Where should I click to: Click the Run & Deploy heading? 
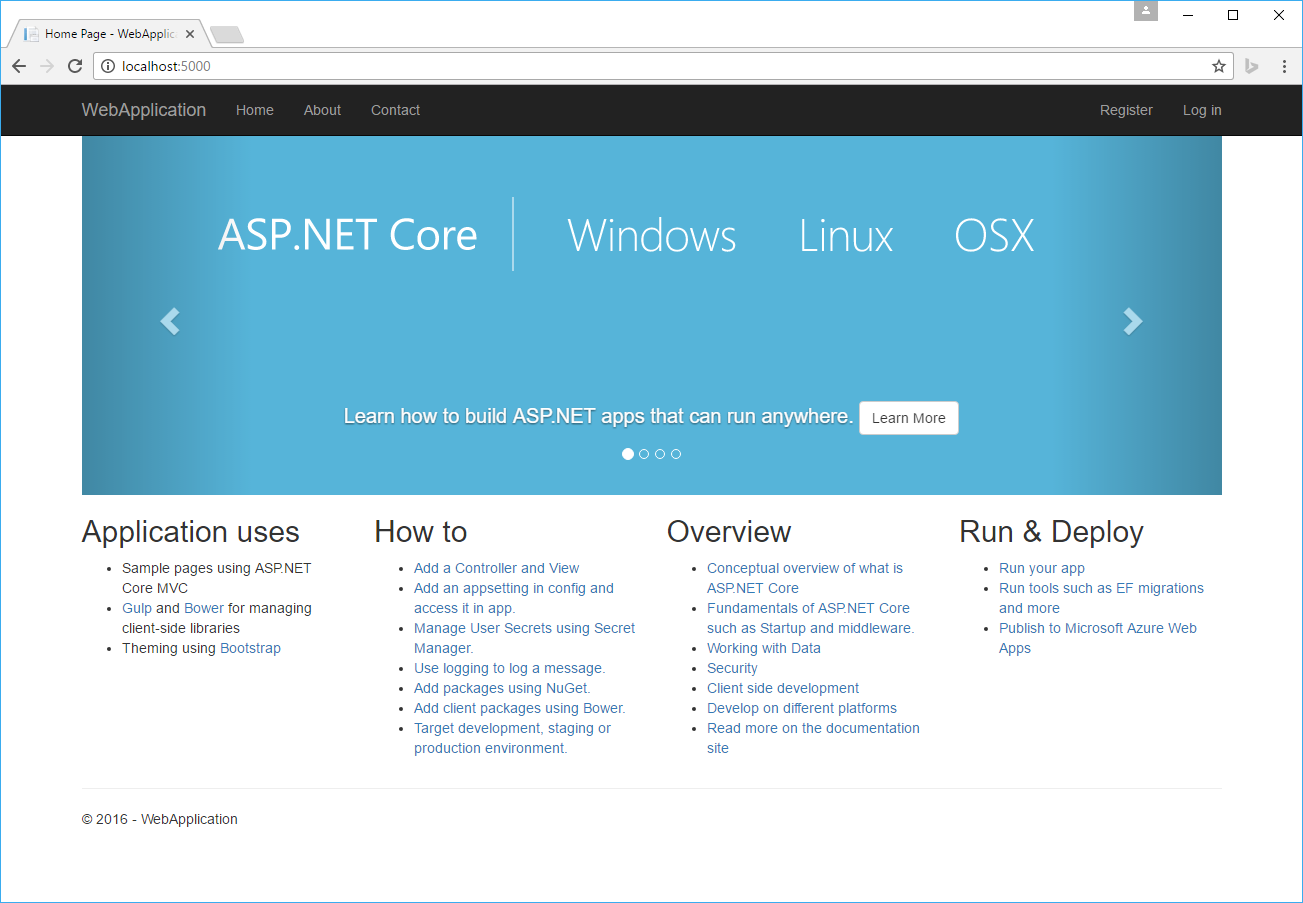click(1051, 532)
